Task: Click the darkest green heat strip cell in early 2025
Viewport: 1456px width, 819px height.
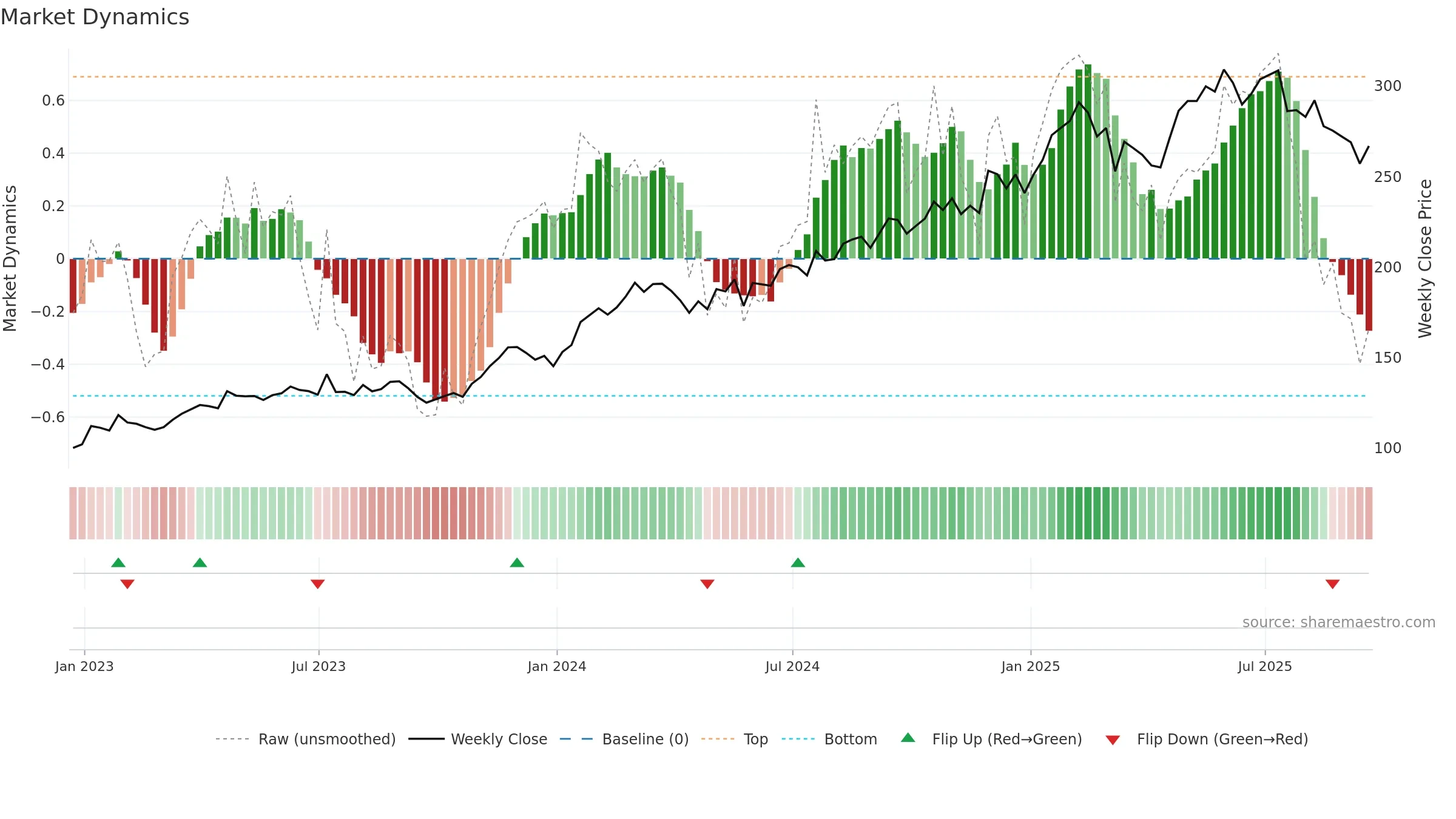Action: point(1088,513)
